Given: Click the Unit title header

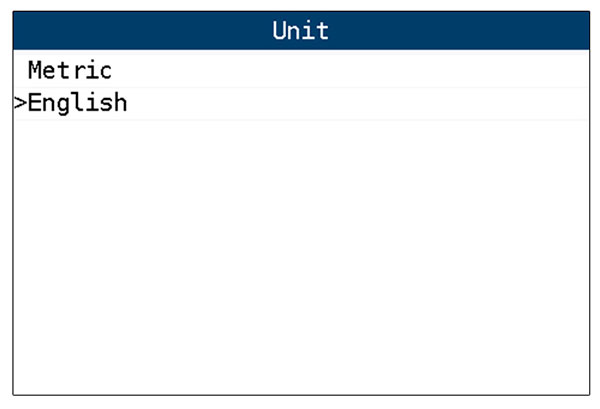Looking at the screenshot, I should 301,31.
